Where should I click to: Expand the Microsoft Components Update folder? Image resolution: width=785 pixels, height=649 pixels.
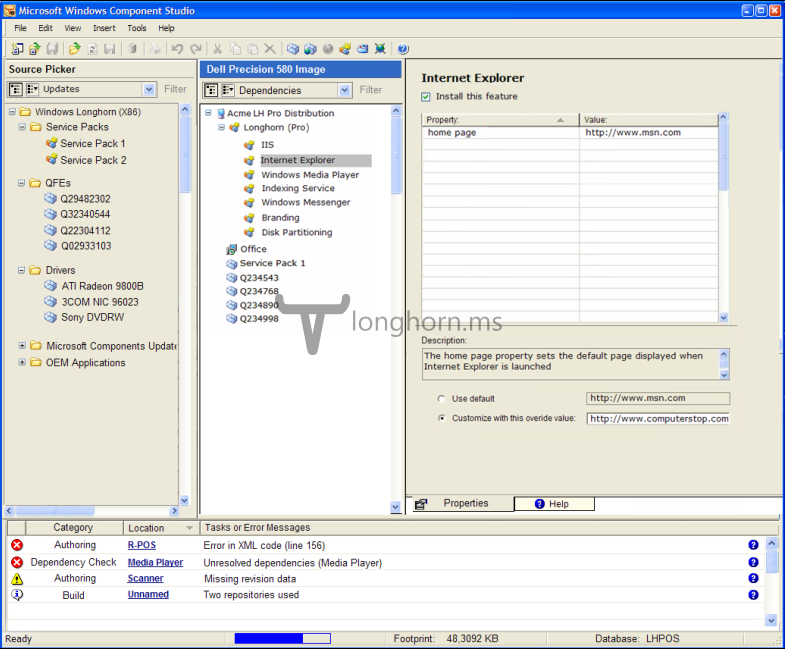tap(22, 346)
